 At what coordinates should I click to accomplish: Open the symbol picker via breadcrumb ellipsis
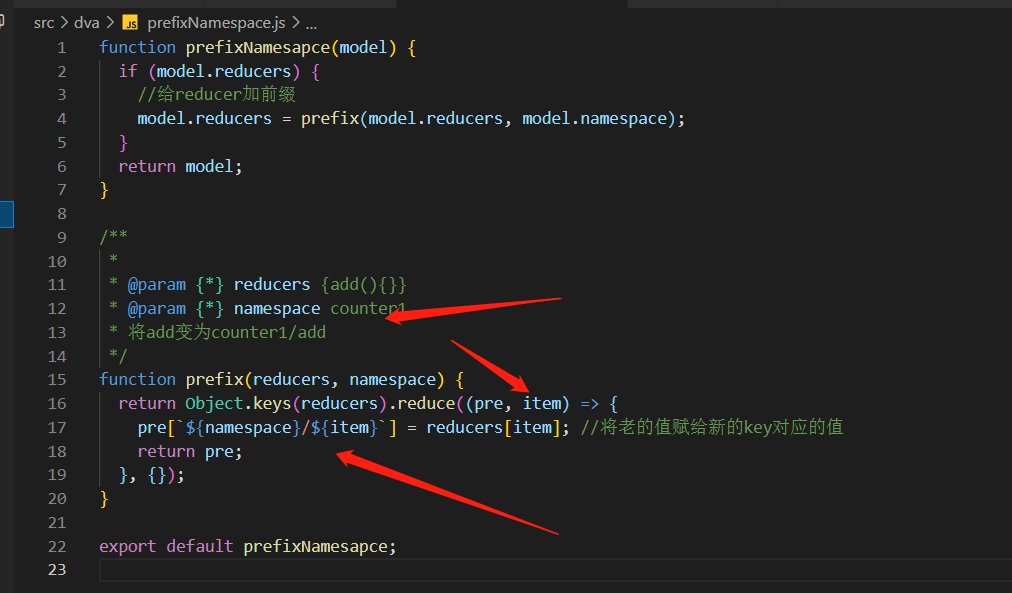click(309, 21)
